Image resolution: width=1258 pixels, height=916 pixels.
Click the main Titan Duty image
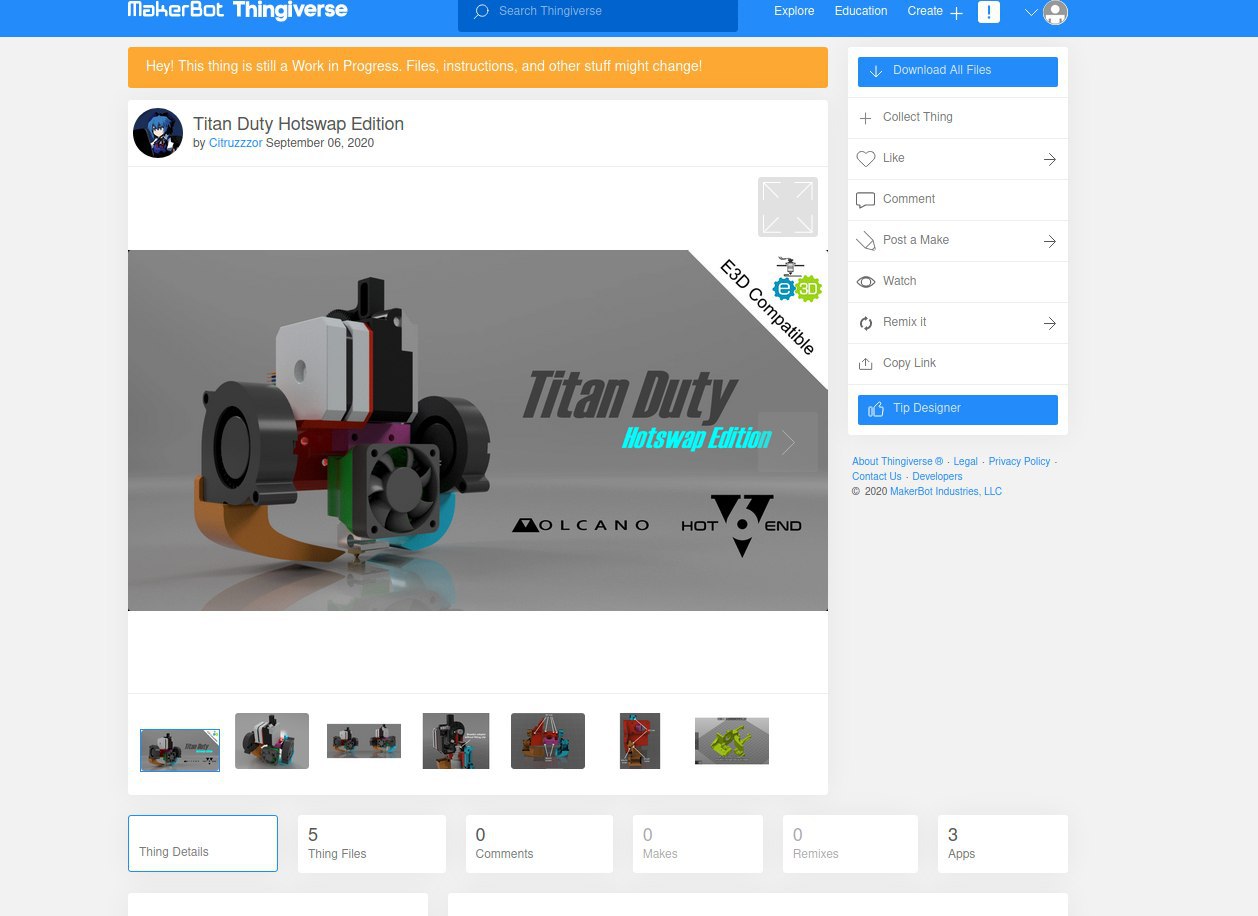point(478,430)
